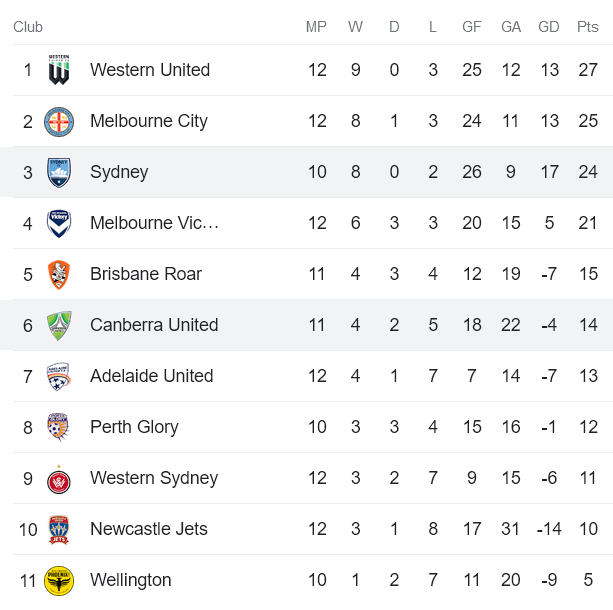Click the Melbourne City club logo

(59, 121)
